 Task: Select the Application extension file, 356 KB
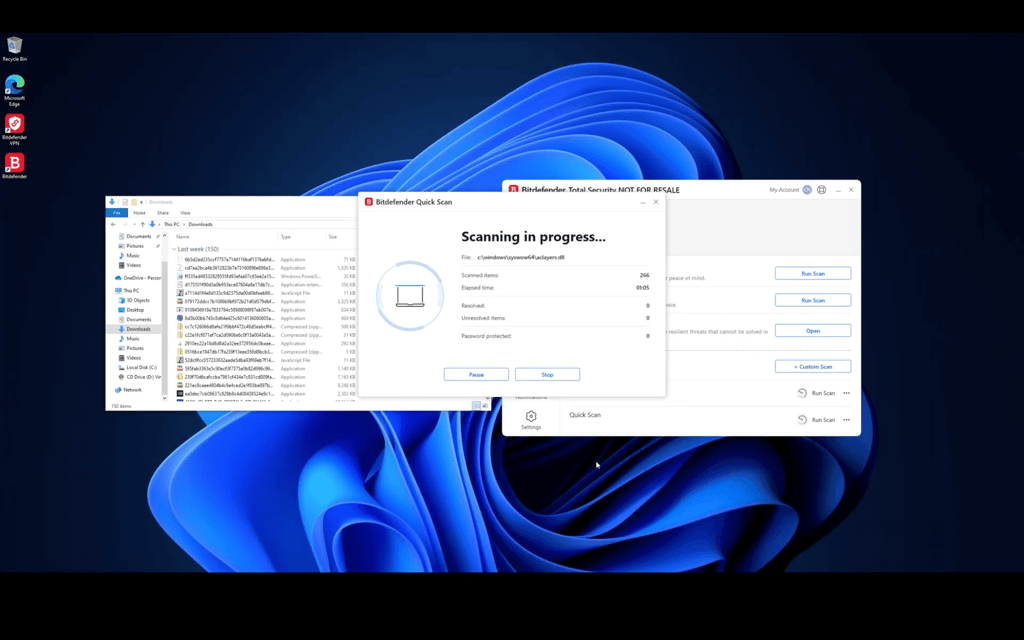pyautogui.click(x=266, y=285)
